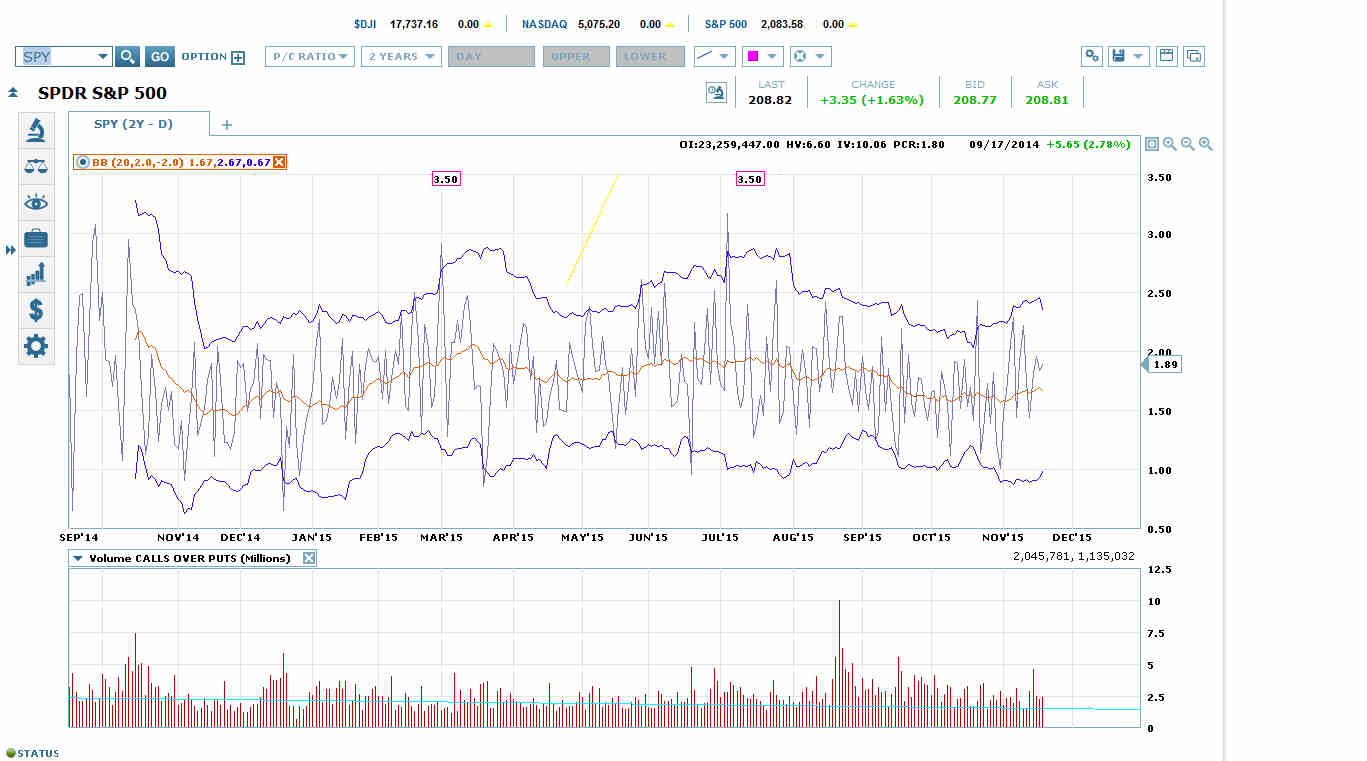Open the 2 YEARS timeframe dropdown

401,57
